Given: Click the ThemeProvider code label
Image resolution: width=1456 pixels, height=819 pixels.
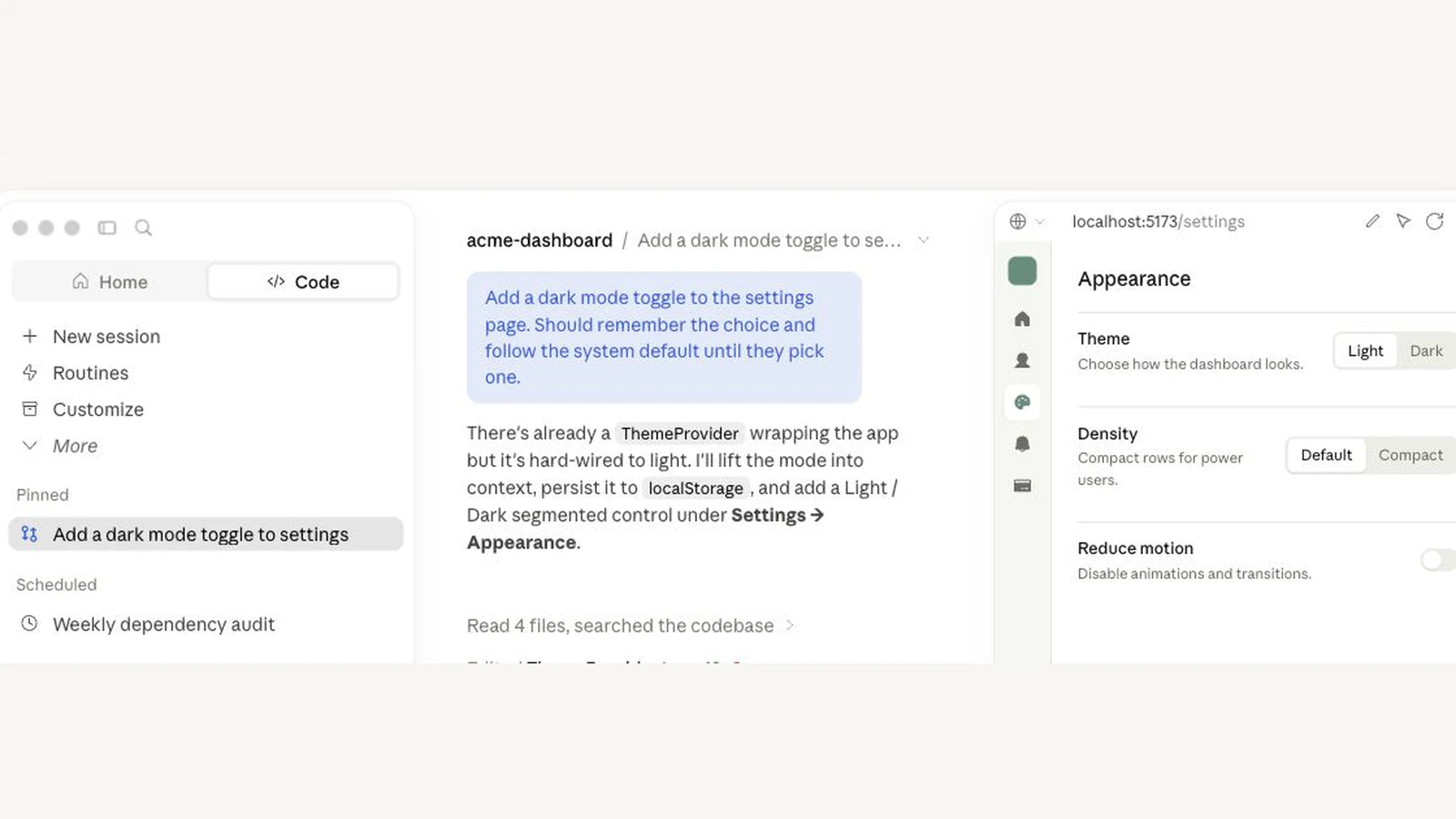Looking at the screenshot, I should pos(680,434).
